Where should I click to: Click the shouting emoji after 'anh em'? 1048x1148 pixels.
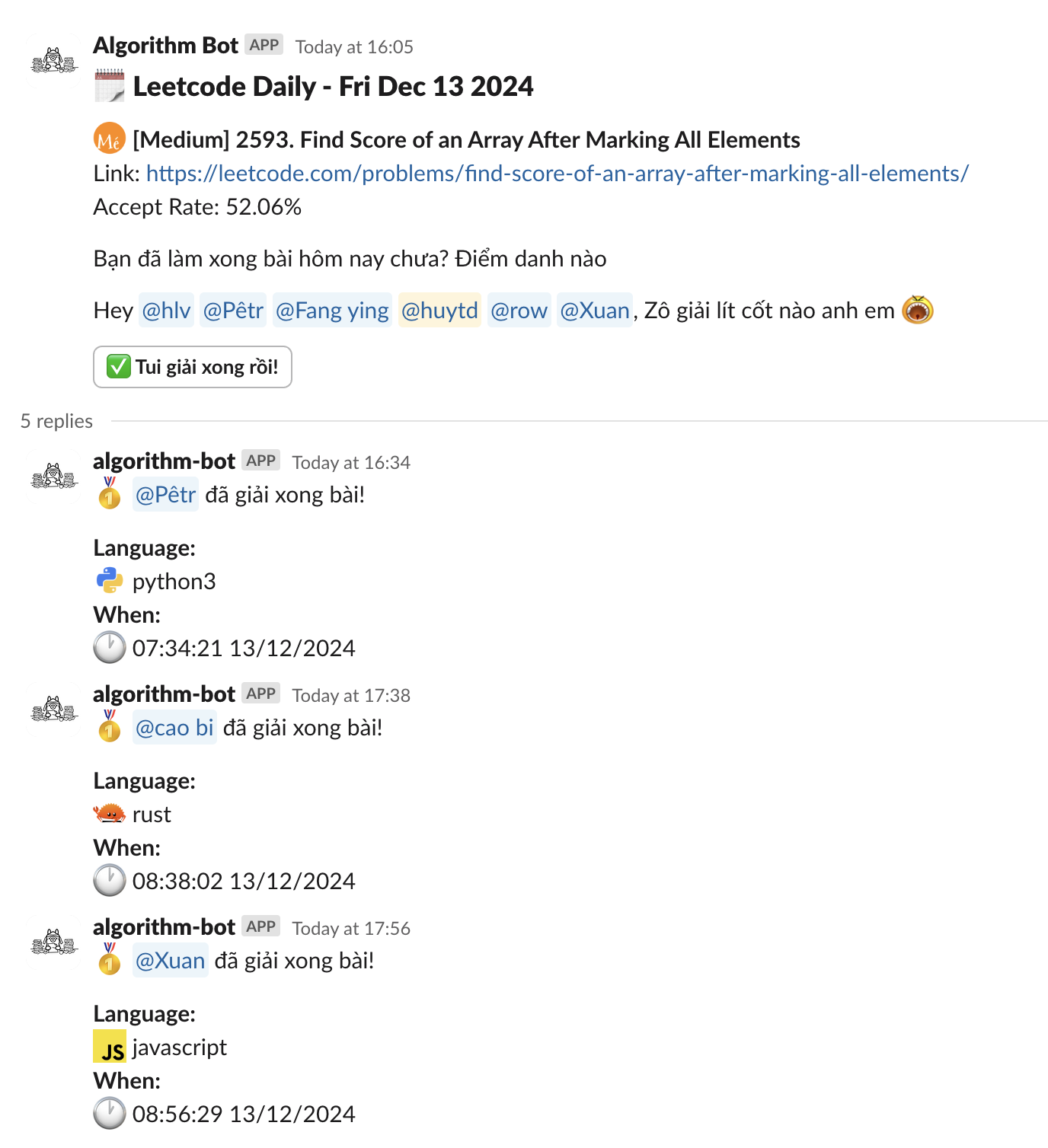[x=918, y=310]
